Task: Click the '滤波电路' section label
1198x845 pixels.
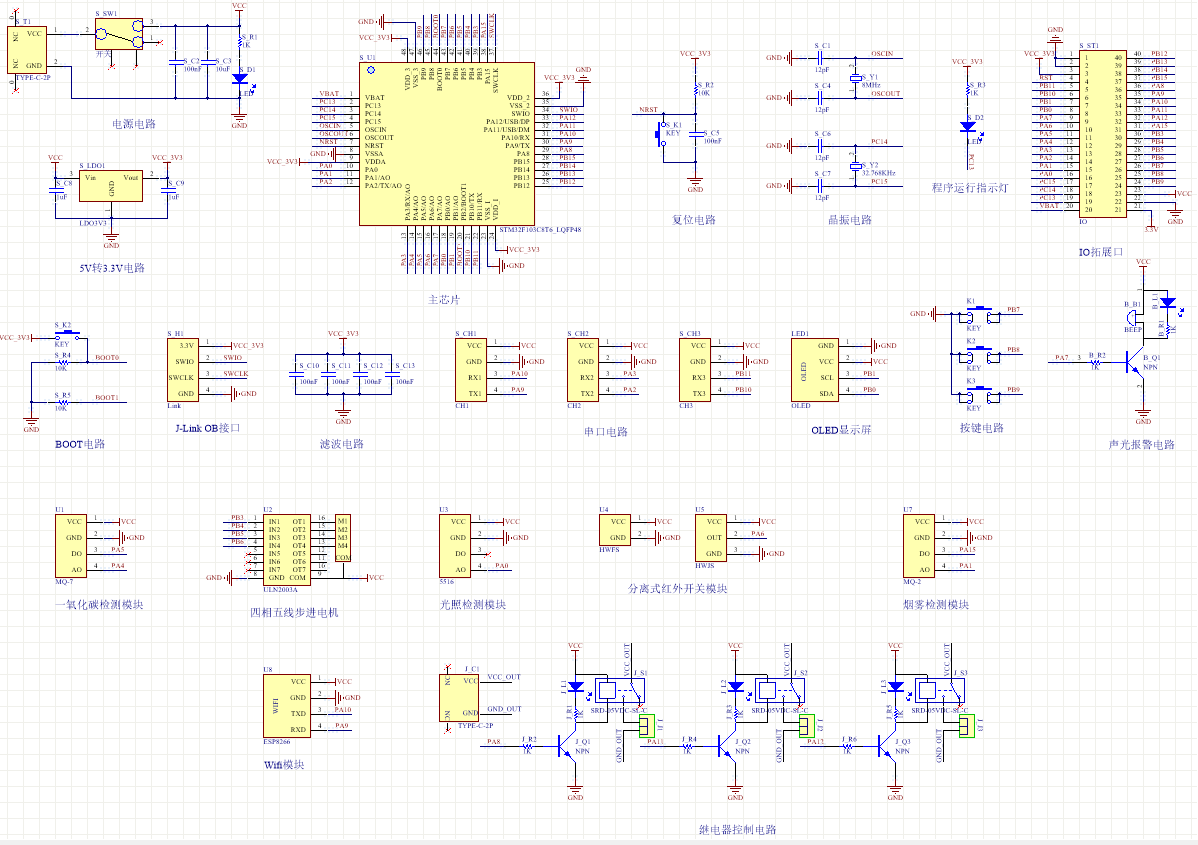Action: click(342, 444)
